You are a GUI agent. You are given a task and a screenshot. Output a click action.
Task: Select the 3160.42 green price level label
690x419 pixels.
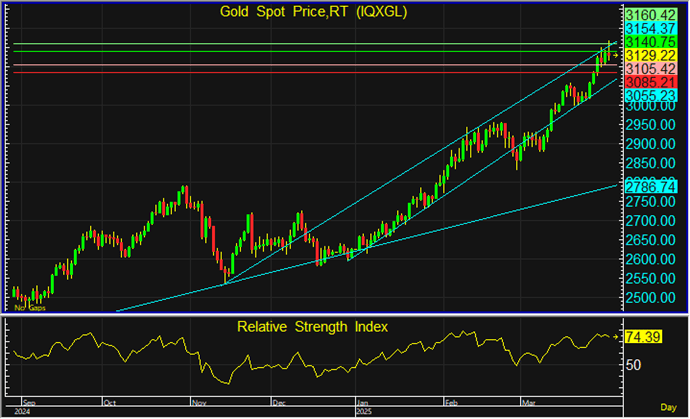(x=648, y=15)
